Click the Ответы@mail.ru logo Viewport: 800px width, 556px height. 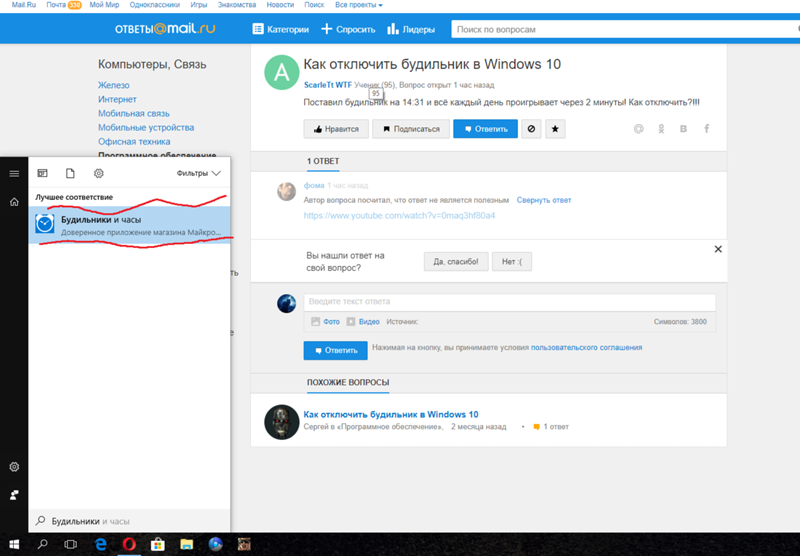(x=165, y=29)
